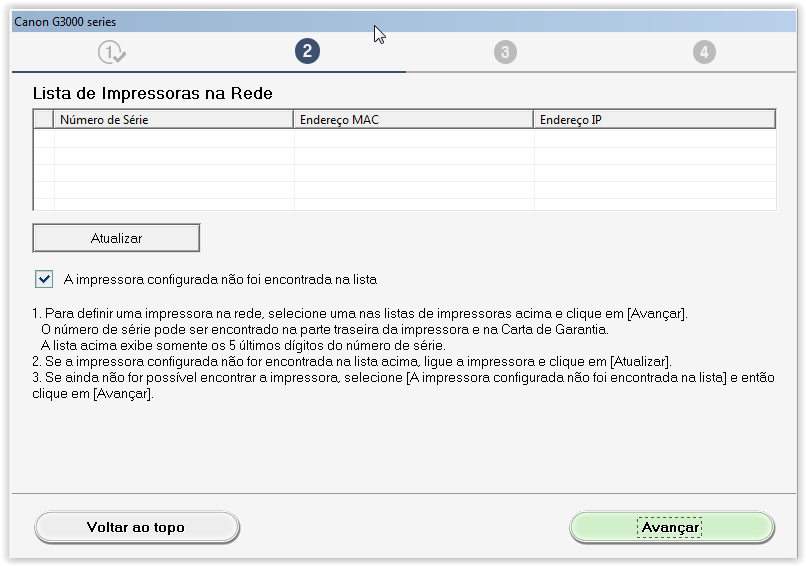Viewport: 806px width, 566px height.
Task: Click the completed step 1 indicator icon
Action: 112,52
